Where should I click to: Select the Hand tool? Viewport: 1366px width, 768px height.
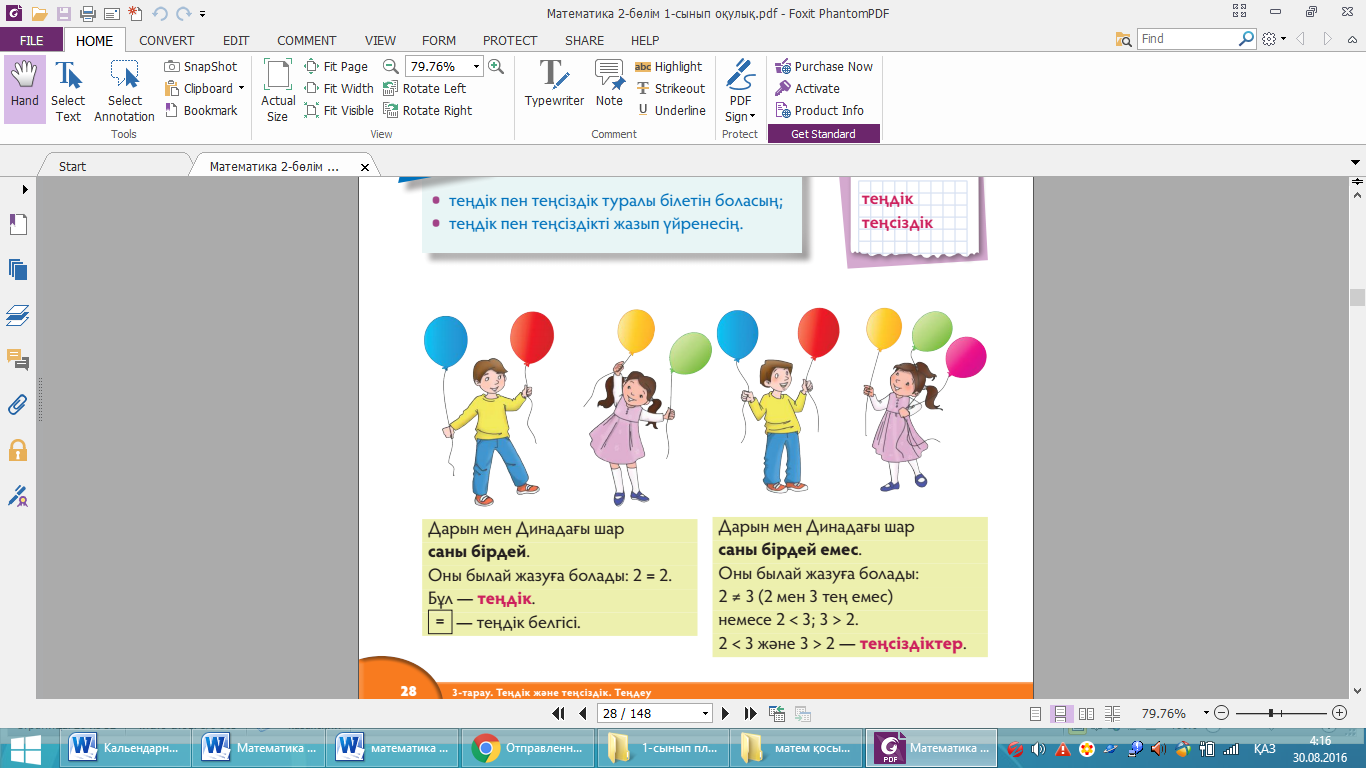coord(25,87)
